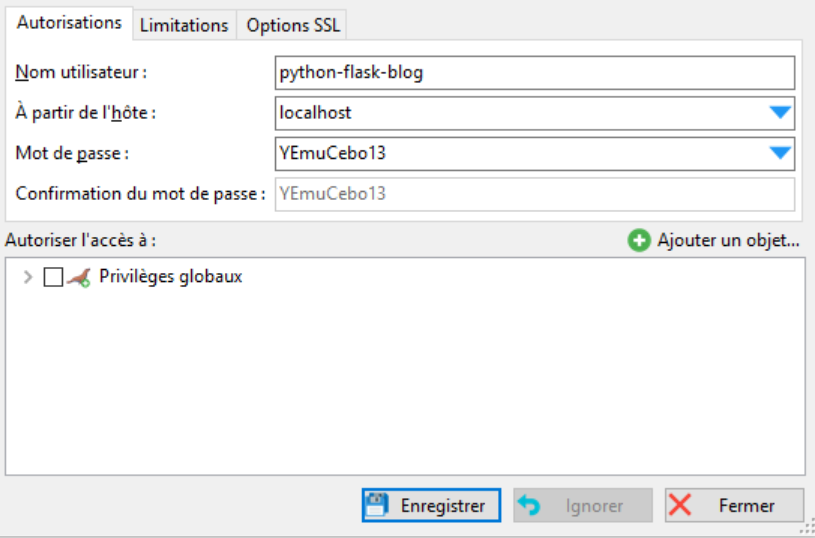Click the Privilèges globaux user icon
Viewport: 815px width, 538px height.
pos(79,278)
